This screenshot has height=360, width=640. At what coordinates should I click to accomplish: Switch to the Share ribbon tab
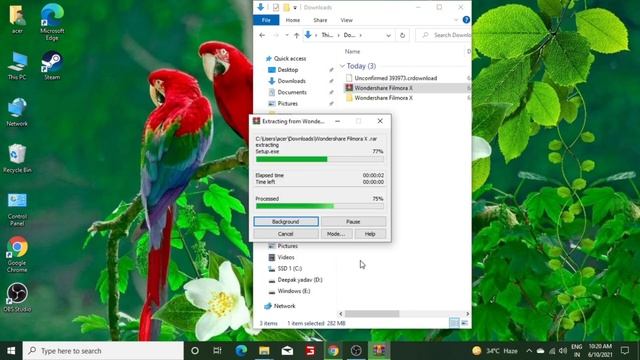pyautogui.click(x=320, y=20)
